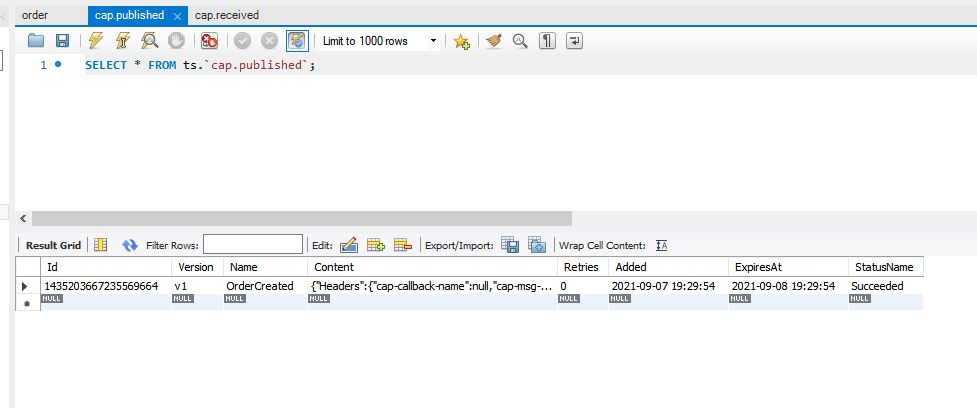Toggle Wrap Cell Content icon
Viewport: 977px width, 408px height.
(x=662, y=245)
